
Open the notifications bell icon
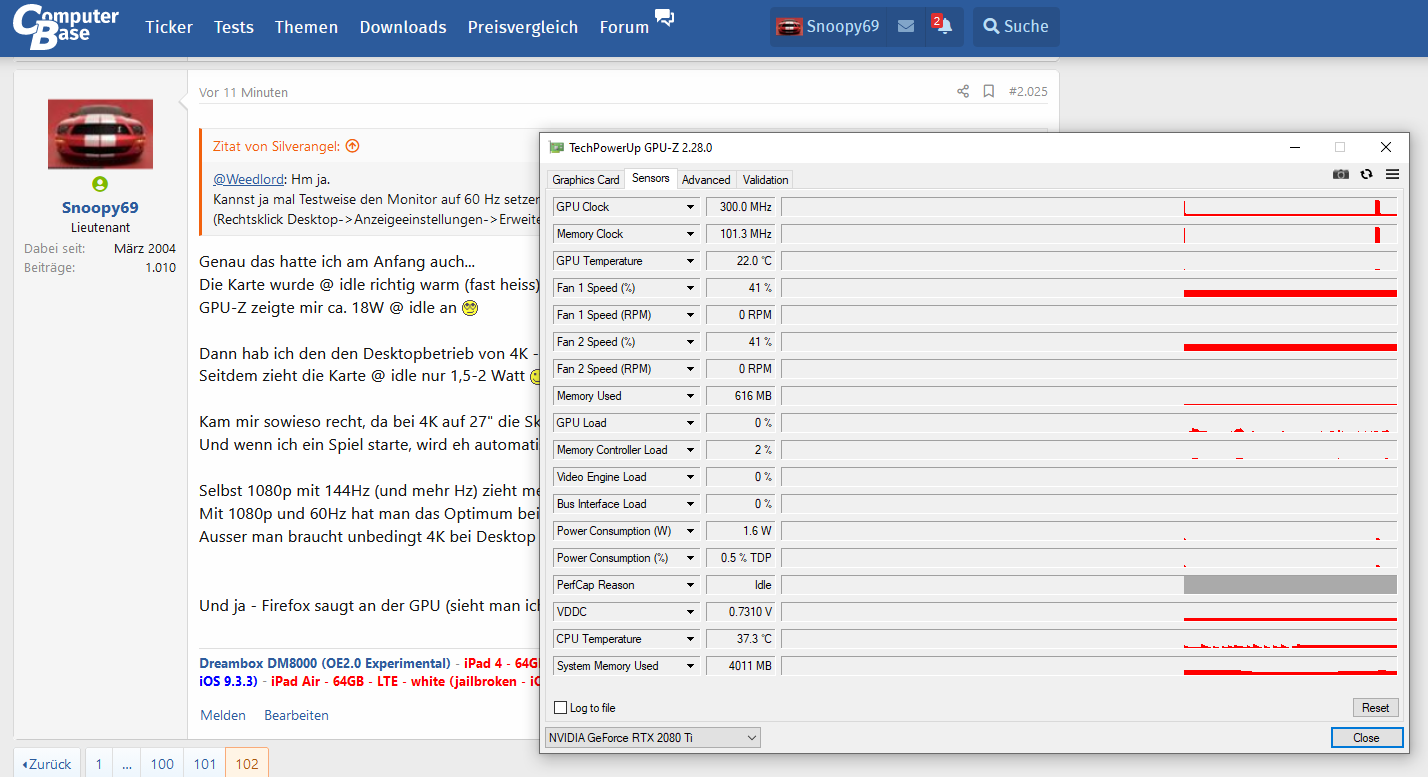[x=943, y=26]
